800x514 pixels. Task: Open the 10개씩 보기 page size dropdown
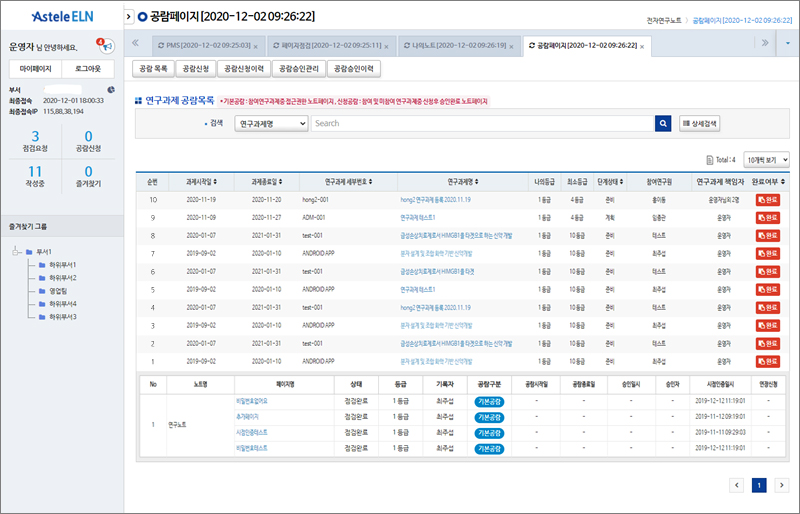click(767, 159)
